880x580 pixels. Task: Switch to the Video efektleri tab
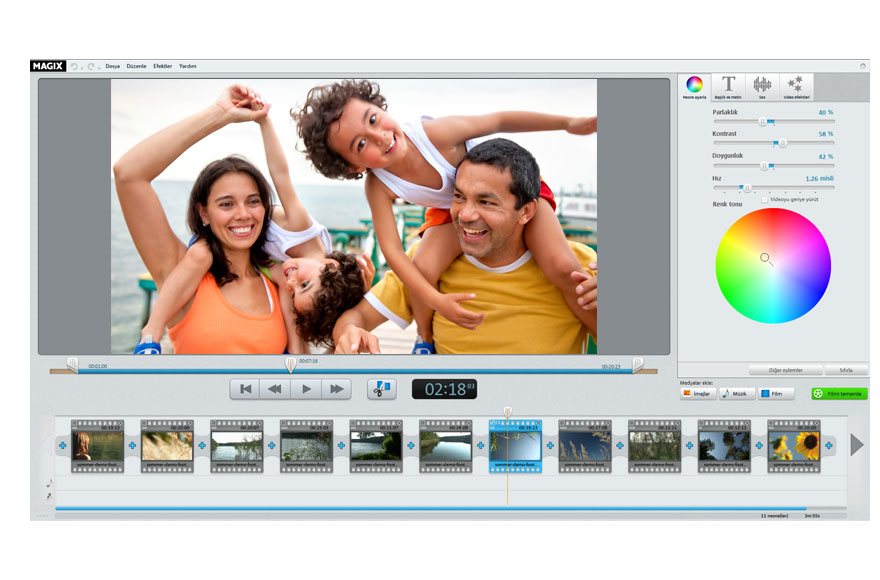(796, 87)
